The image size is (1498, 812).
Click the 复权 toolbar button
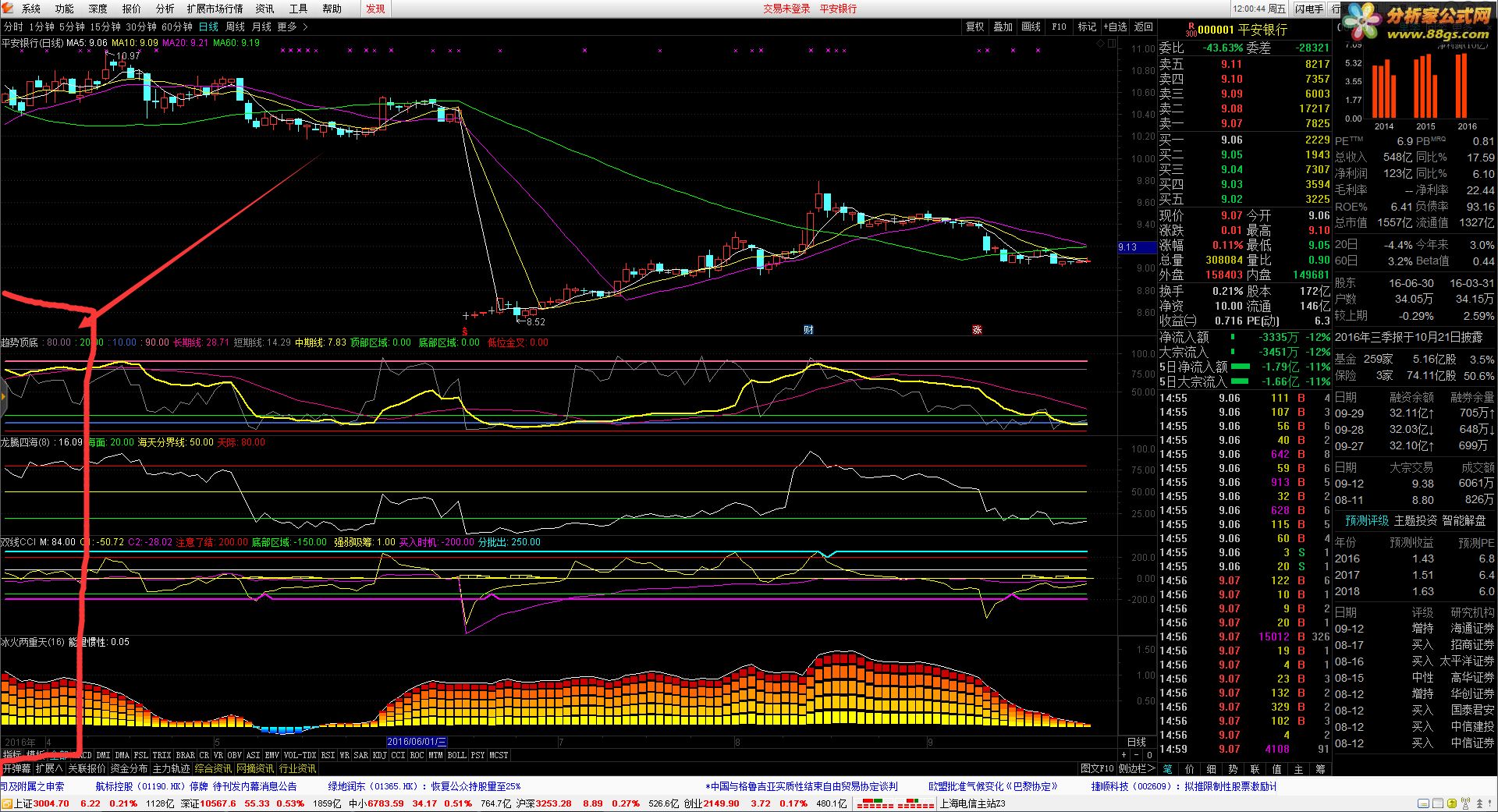point(975,27)
